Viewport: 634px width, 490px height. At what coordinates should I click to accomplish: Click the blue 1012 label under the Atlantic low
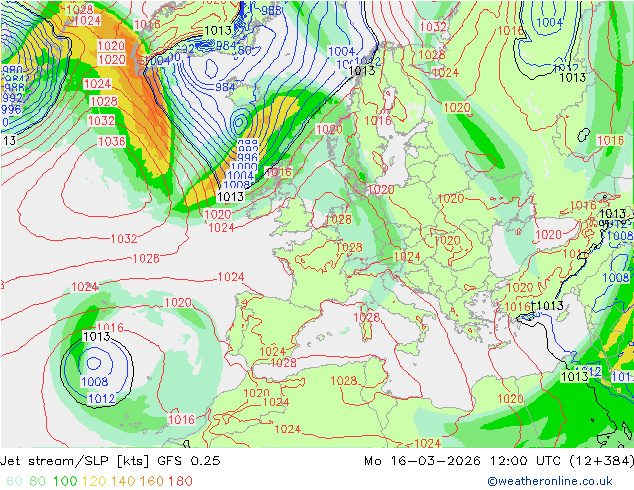pyautogui.click(x=101, y=399)
